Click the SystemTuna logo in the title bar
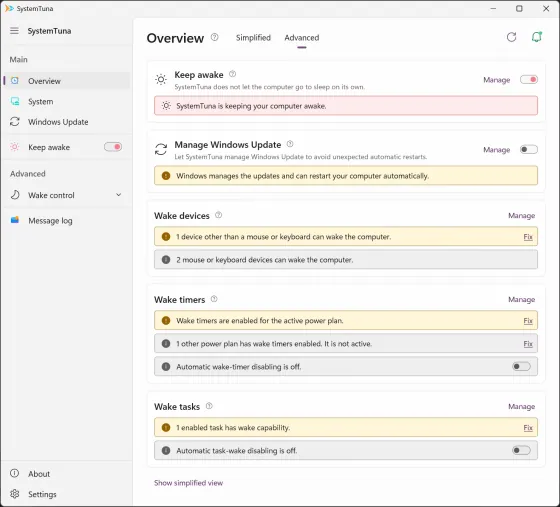Viewport: 560px width, 507px height. pyautogui.click(x=9, y=8)
